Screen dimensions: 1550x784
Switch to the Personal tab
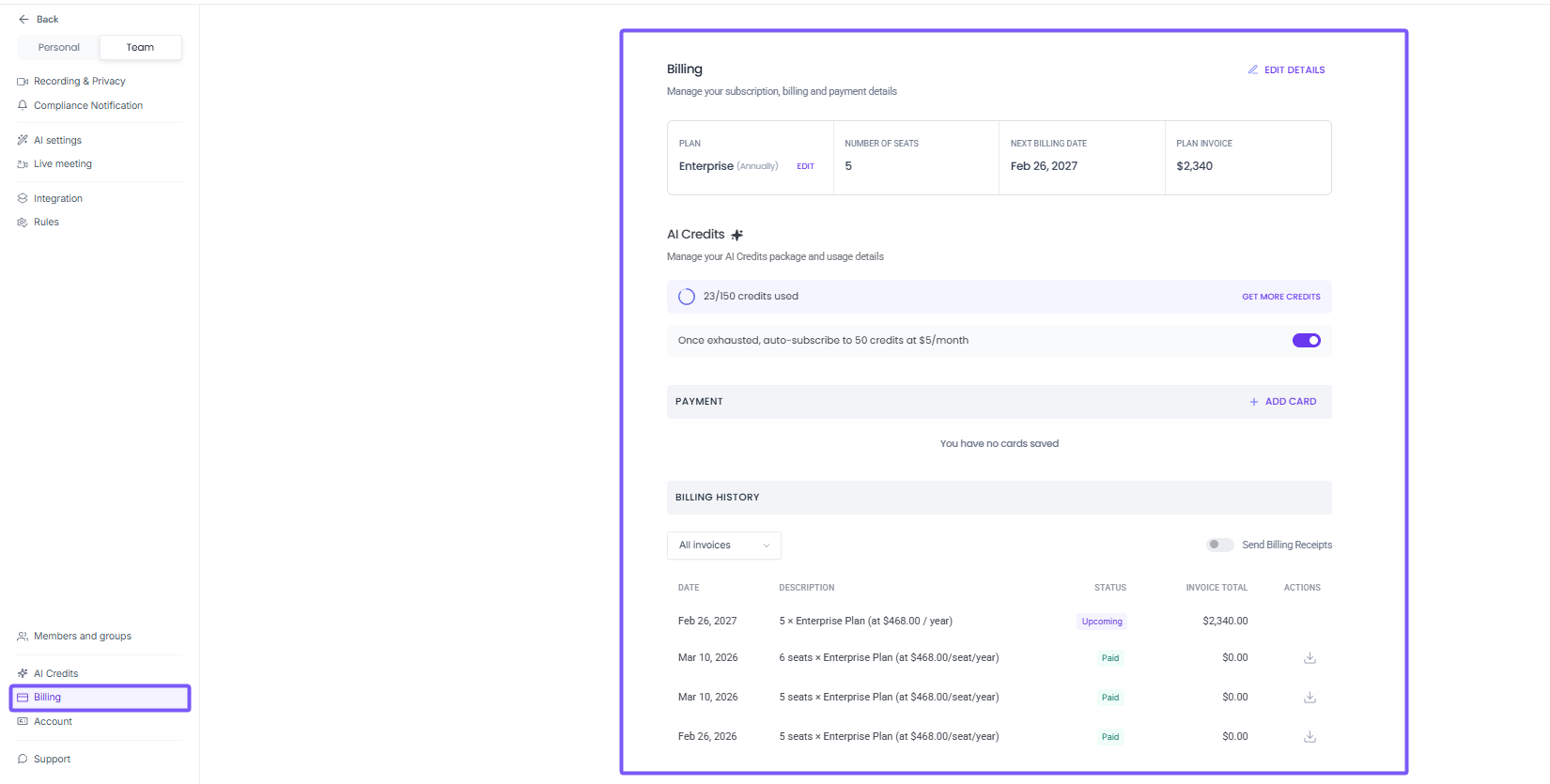pyautogui.click(x=59, y=48)
